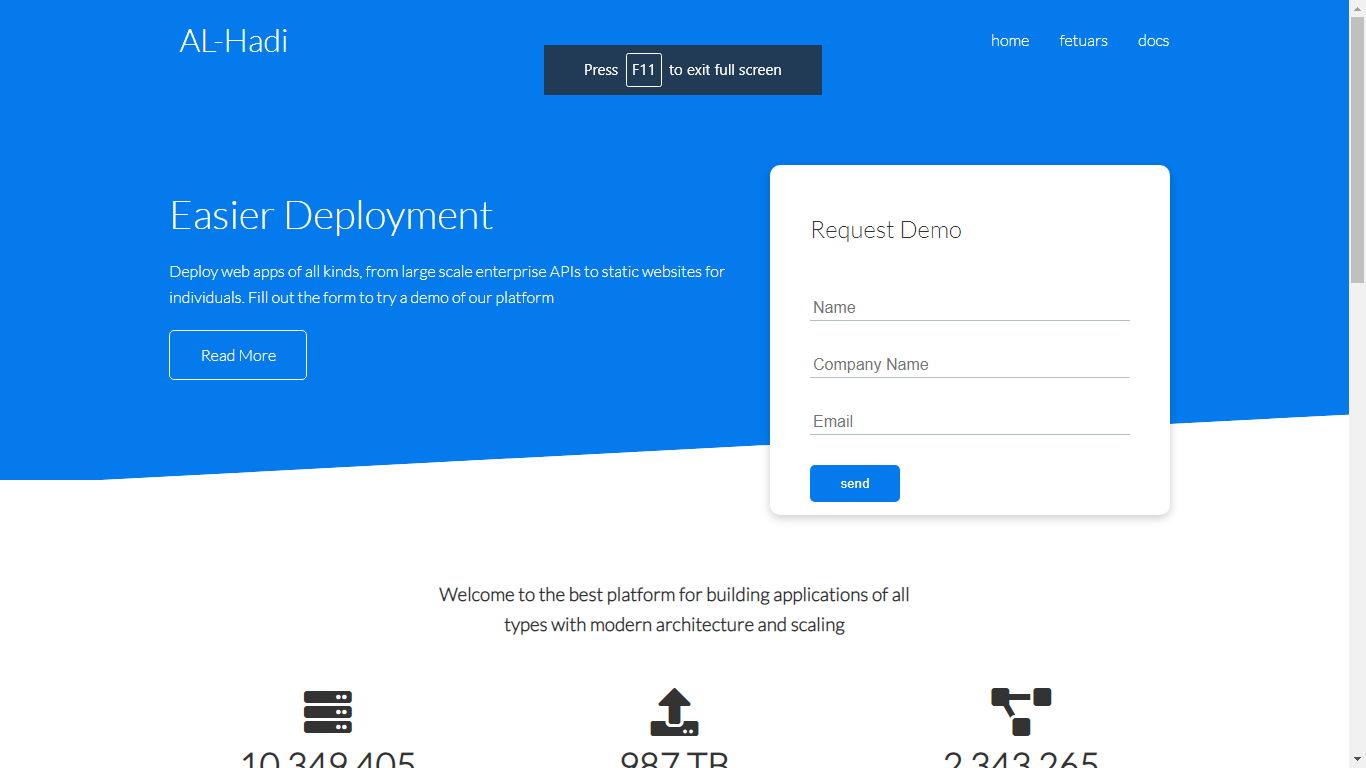Viewport: 1366px width, 768px height.
Task: Click the AL-Hadi logo text
Action: (232, 41)
